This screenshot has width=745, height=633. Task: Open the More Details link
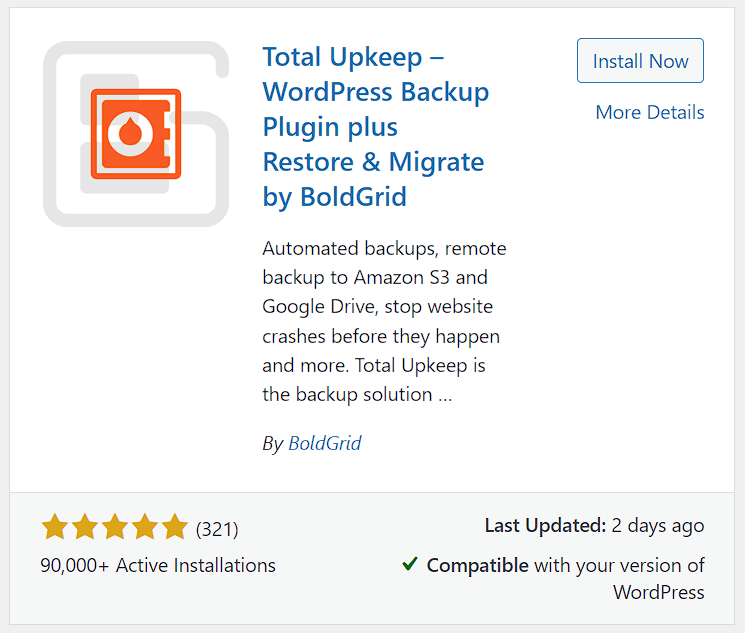click(x=649, y=112)
